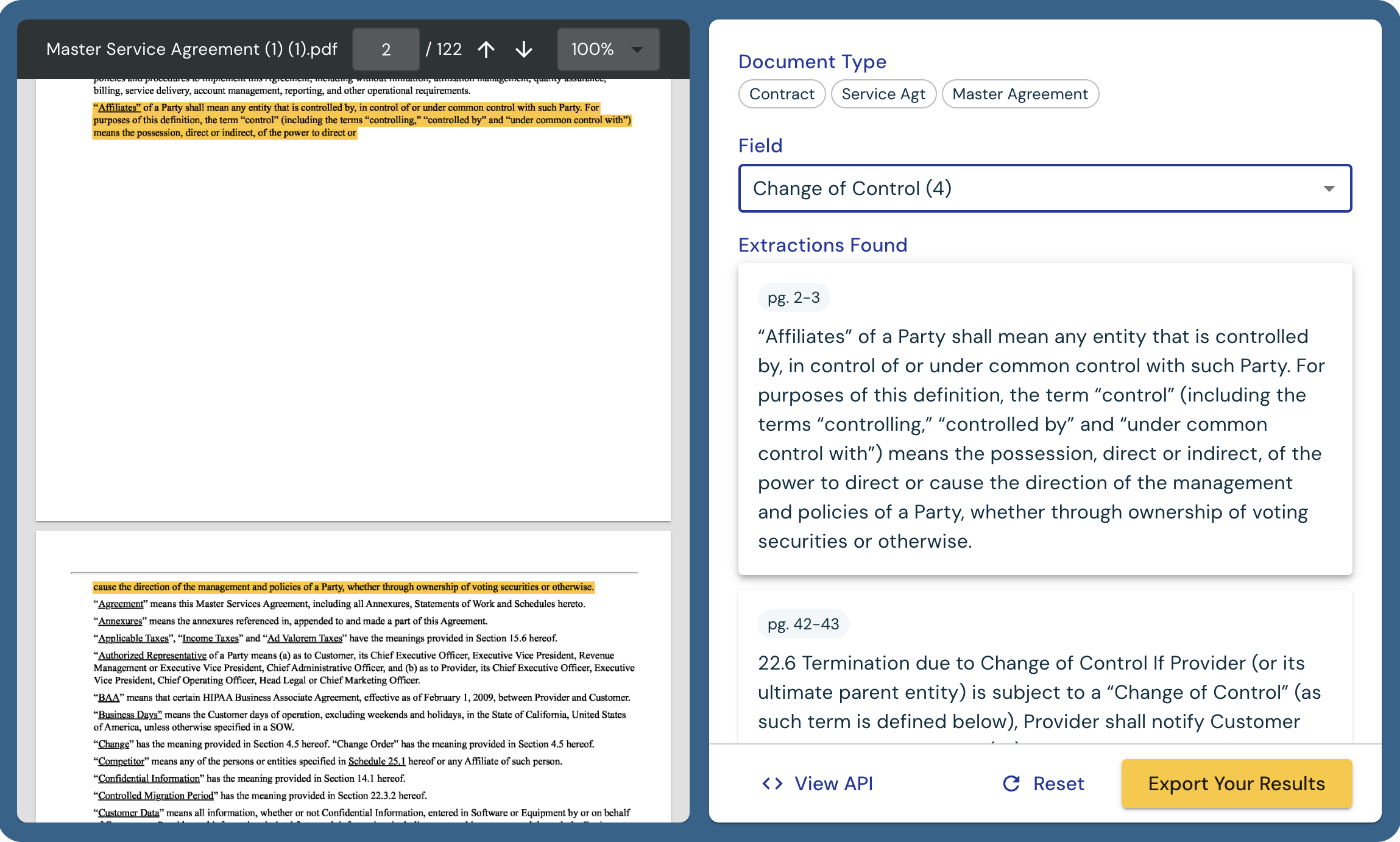Image resolution: width=1400 pixels, height=842 pixels.
Task: Open the View API link
Action: [x=833, y=784]
